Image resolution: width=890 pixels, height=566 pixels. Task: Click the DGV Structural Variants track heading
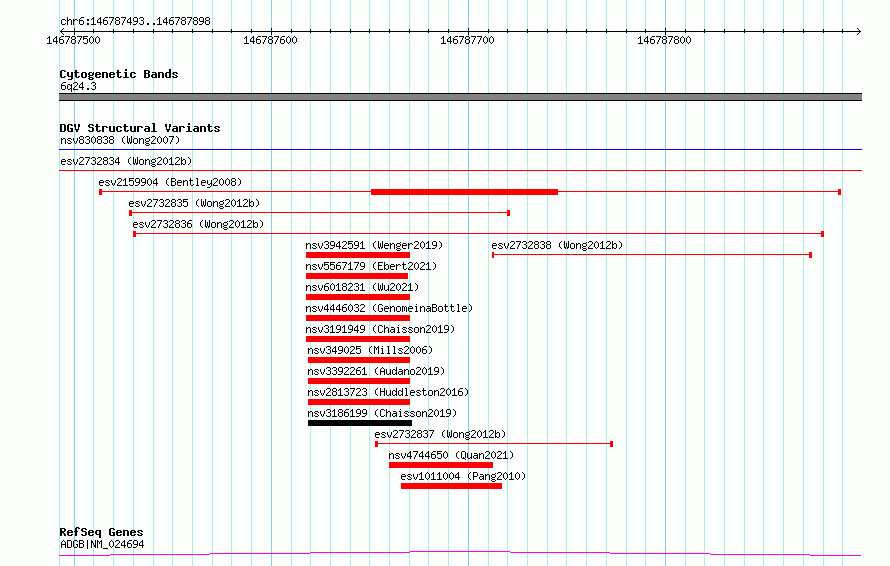[x=140, y=128]
